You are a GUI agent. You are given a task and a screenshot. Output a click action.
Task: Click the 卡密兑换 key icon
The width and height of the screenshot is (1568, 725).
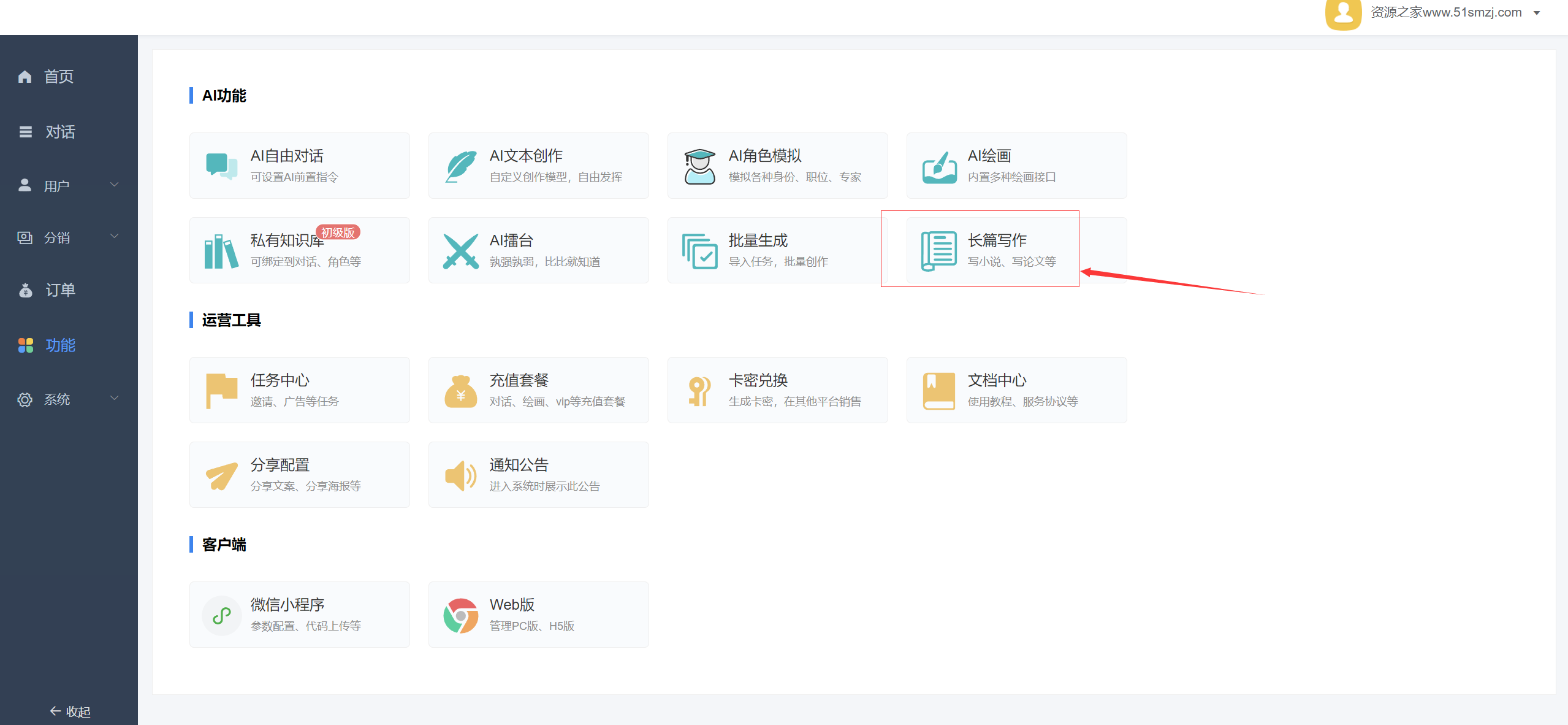pos(699,391)
